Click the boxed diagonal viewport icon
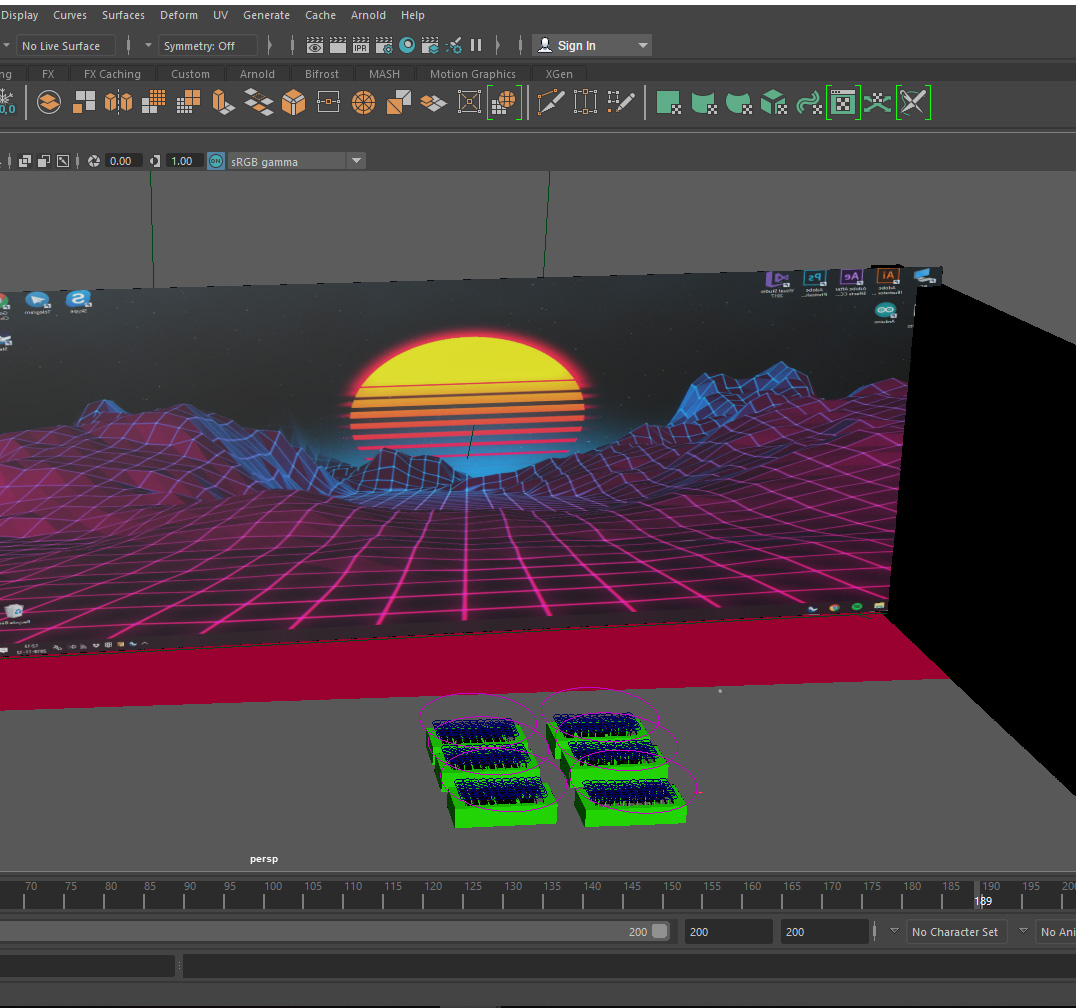This screenshot has height=1008, width=1076. coord(63,161)
